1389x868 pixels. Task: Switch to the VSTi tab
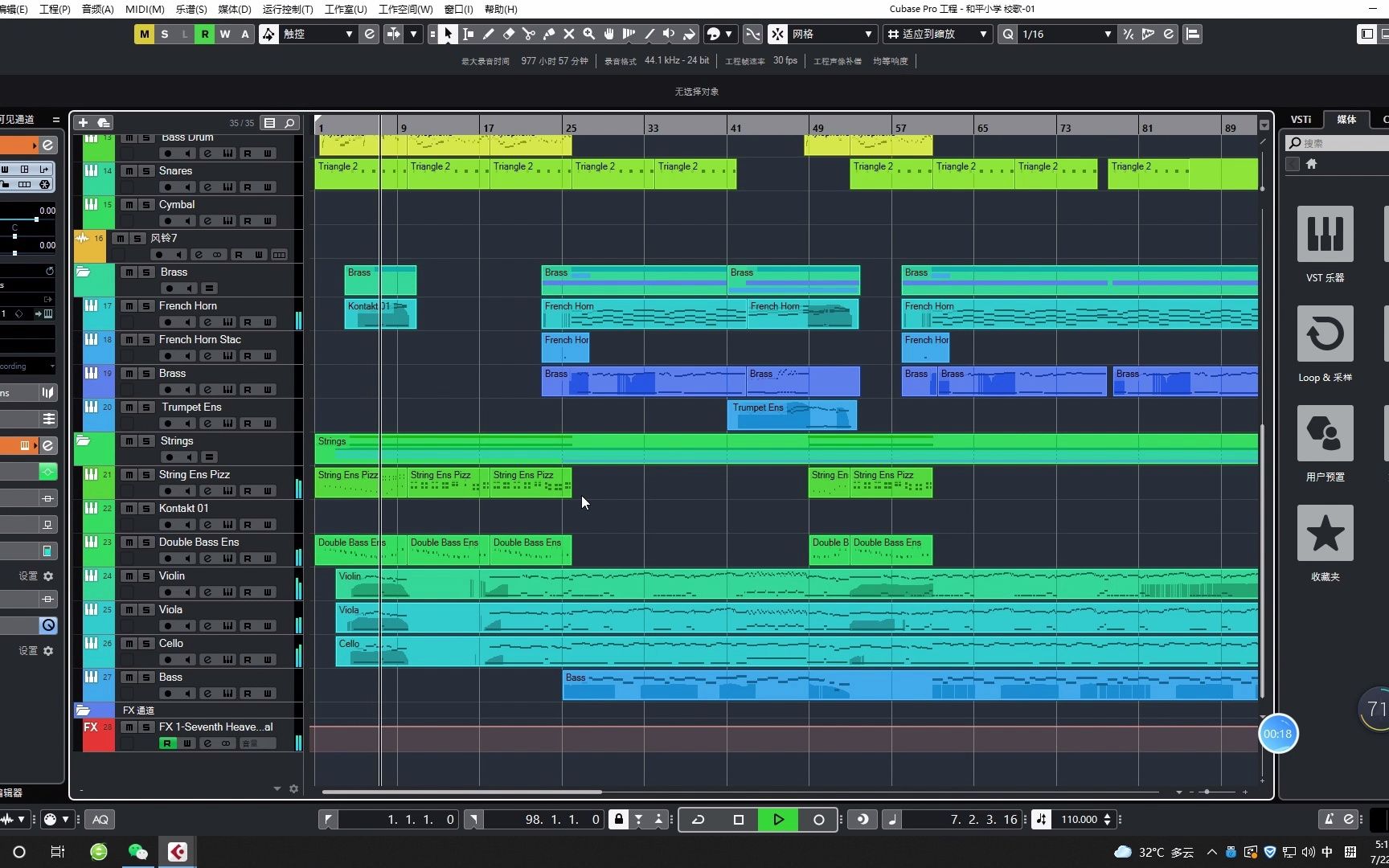pyautogui.click(x=1301, y=119)
